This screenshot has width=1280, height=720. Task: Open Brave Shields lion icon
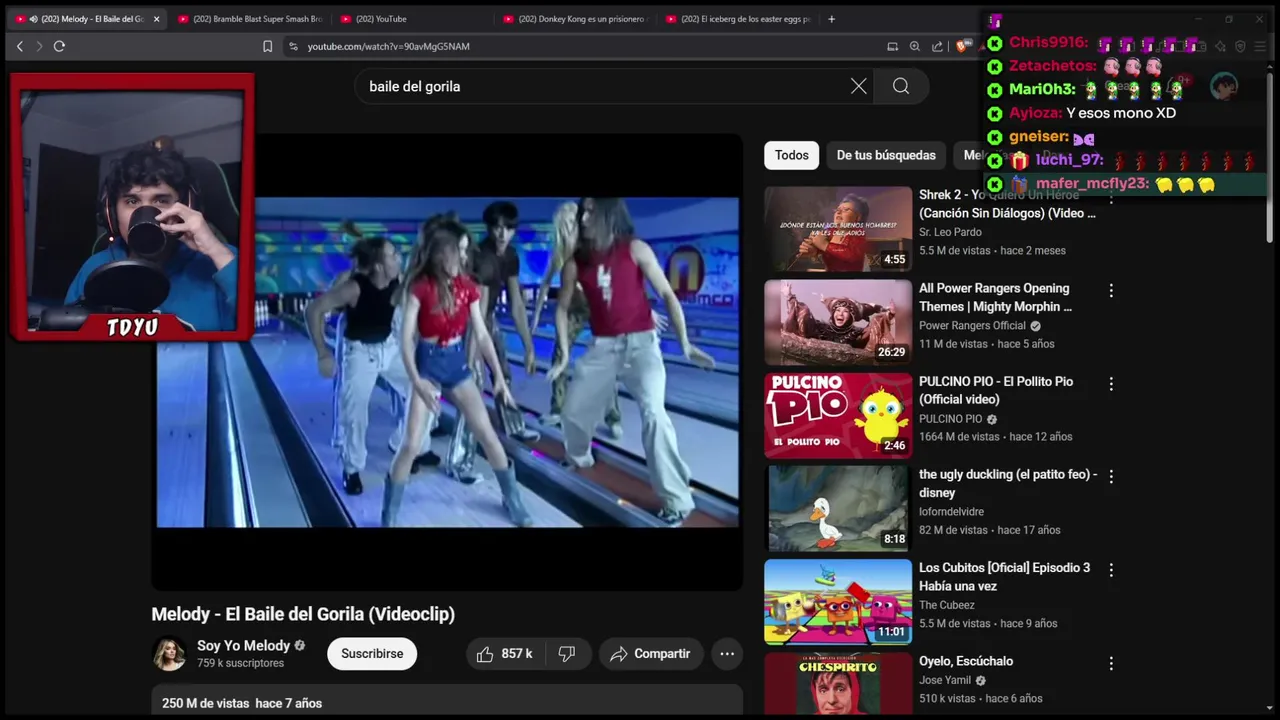[x=961, y=46]
